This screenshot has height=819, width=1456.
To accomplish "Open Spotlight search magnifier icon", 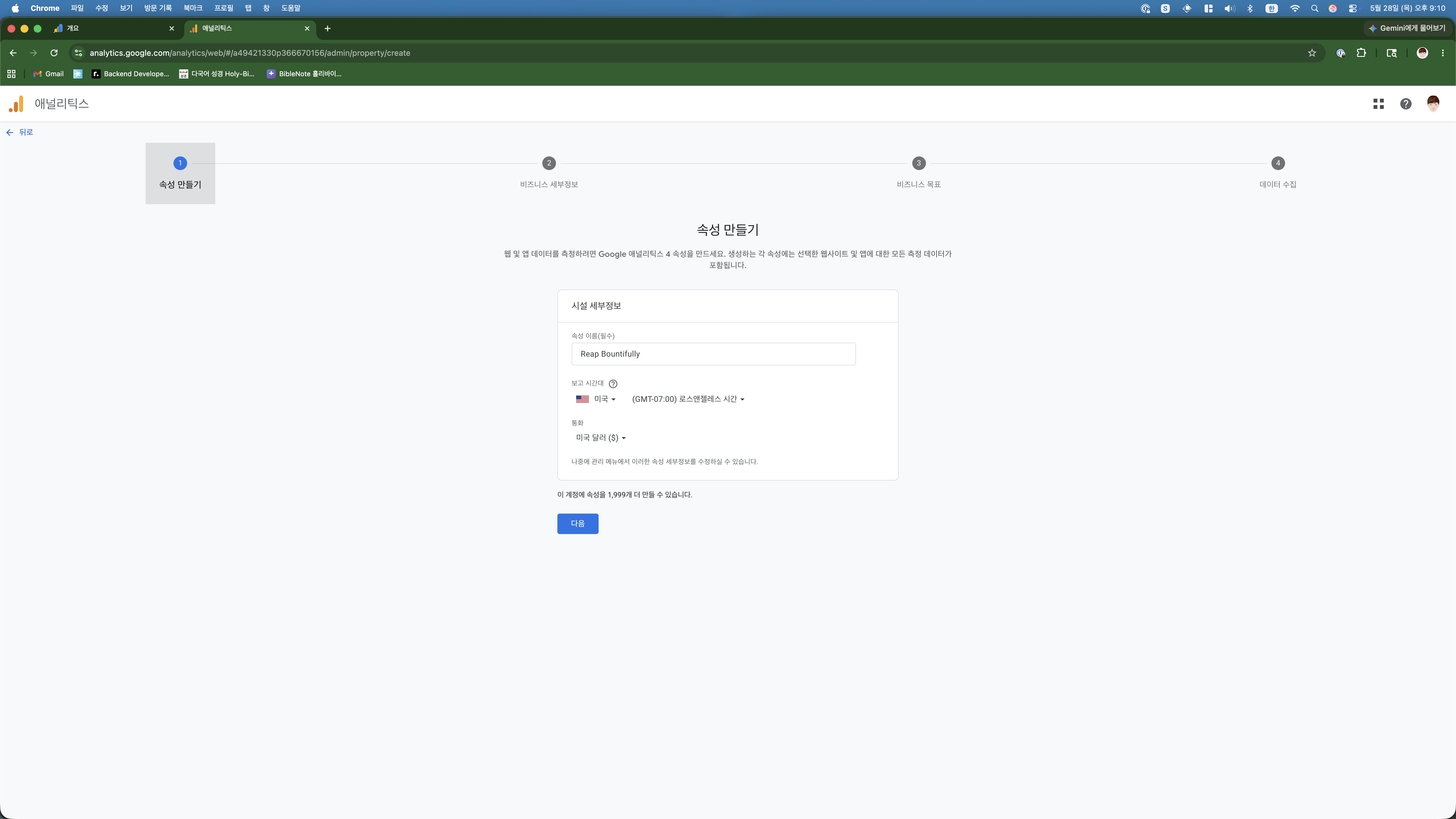I will [x=1315, y=9].
